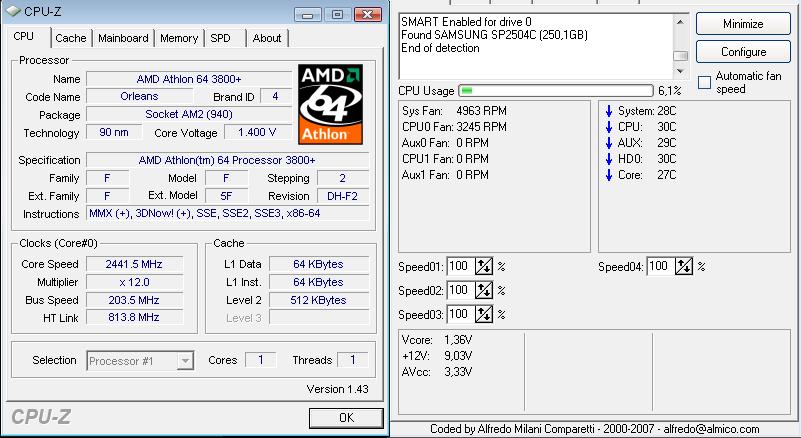Image resolution: width=801 pixels, height=438 pixels.
Task: Click the Ext. Model value 5F
Action: [x=226, y=196]
